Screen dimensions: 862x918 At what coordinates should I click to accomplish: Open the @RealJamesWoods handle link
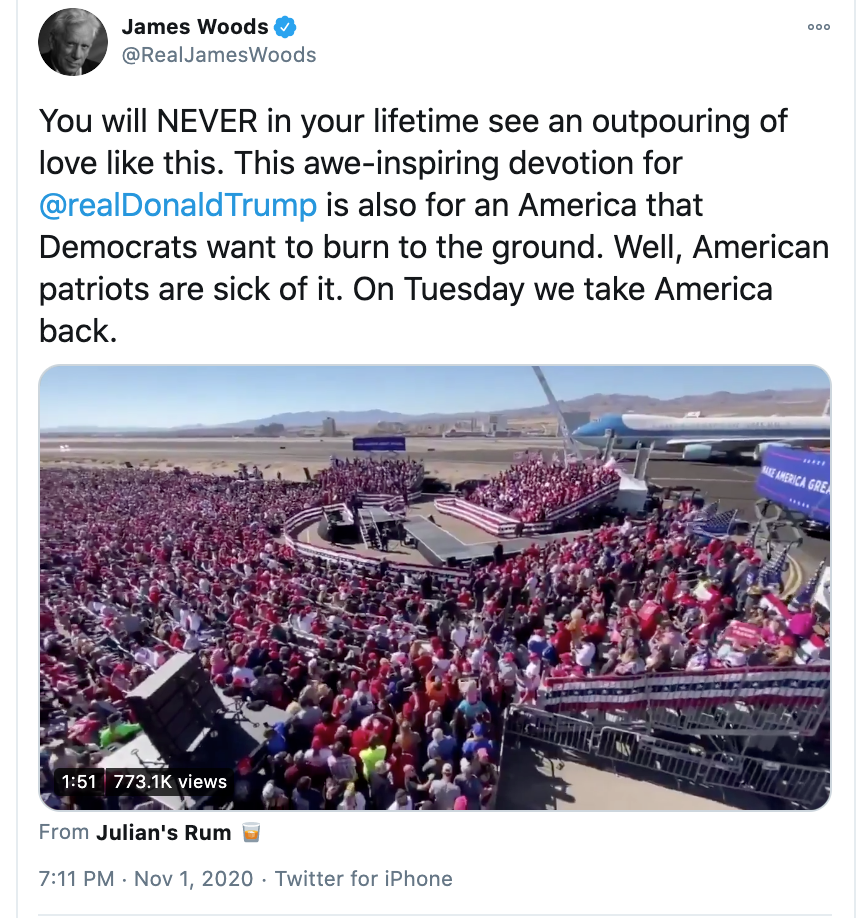pos(218,55)
